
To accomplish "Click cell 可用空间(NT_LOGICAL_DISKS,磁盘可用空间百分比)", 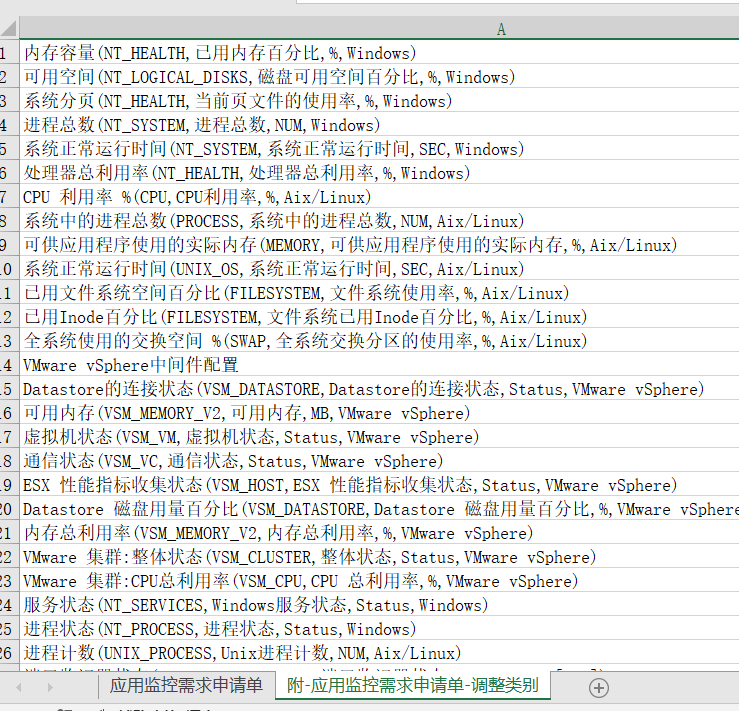I will click(379, 76).
